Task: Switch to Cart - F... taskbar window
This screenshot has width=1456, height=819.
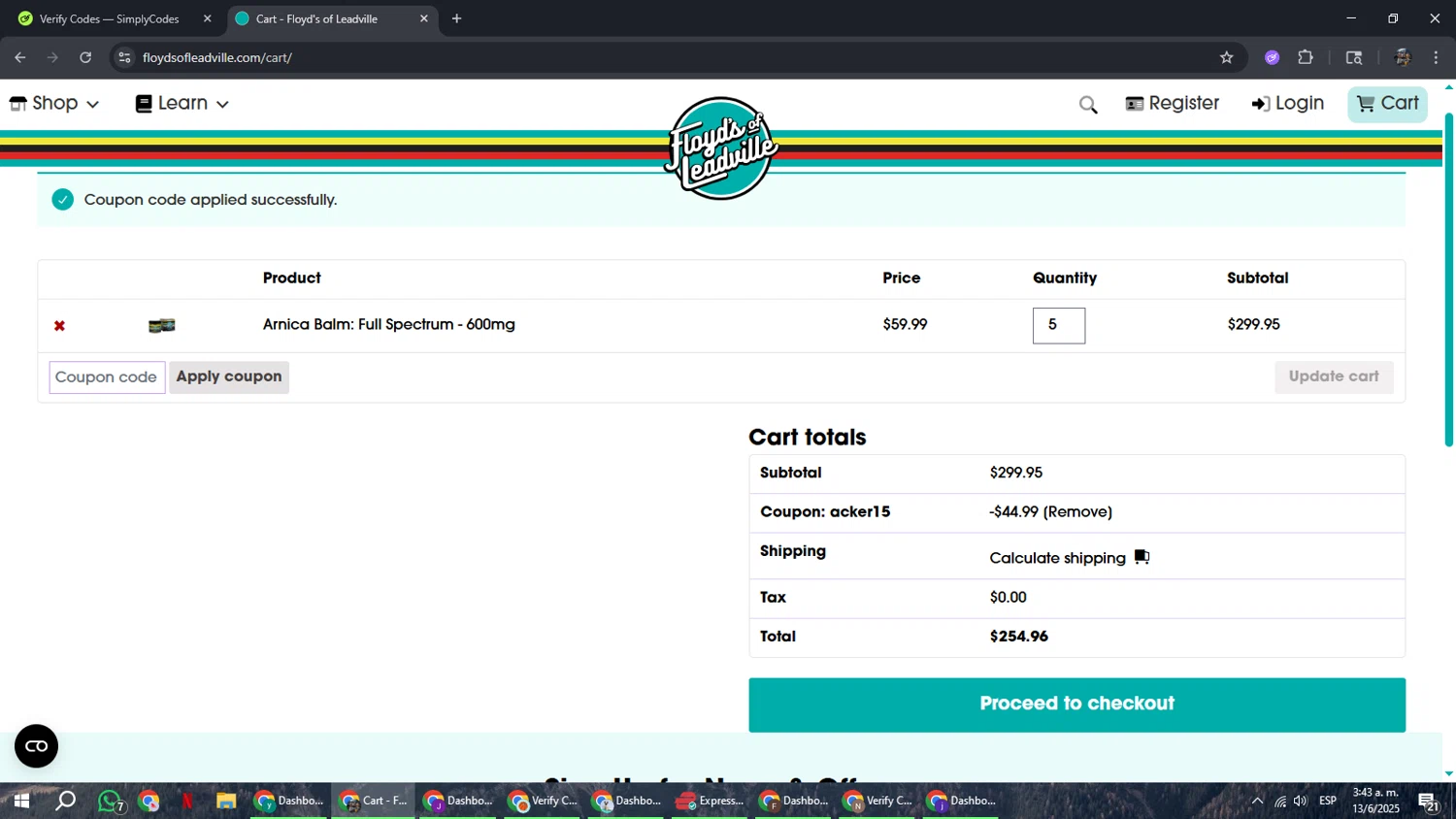Action: point(374,801)
